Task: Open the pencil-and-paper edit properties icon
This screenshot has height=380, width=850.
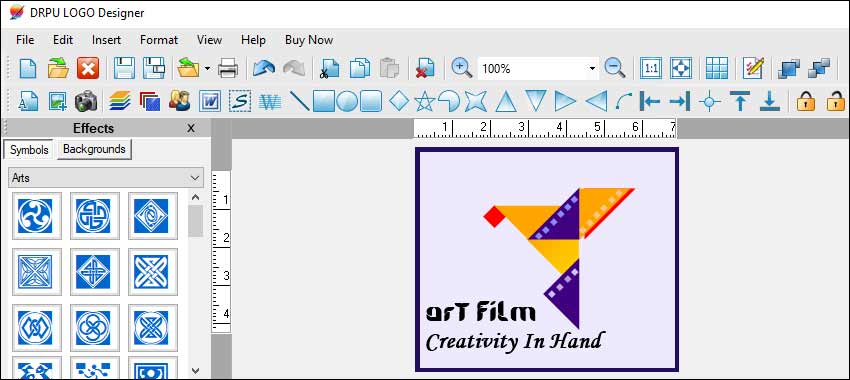Action: tap(753, 69)
